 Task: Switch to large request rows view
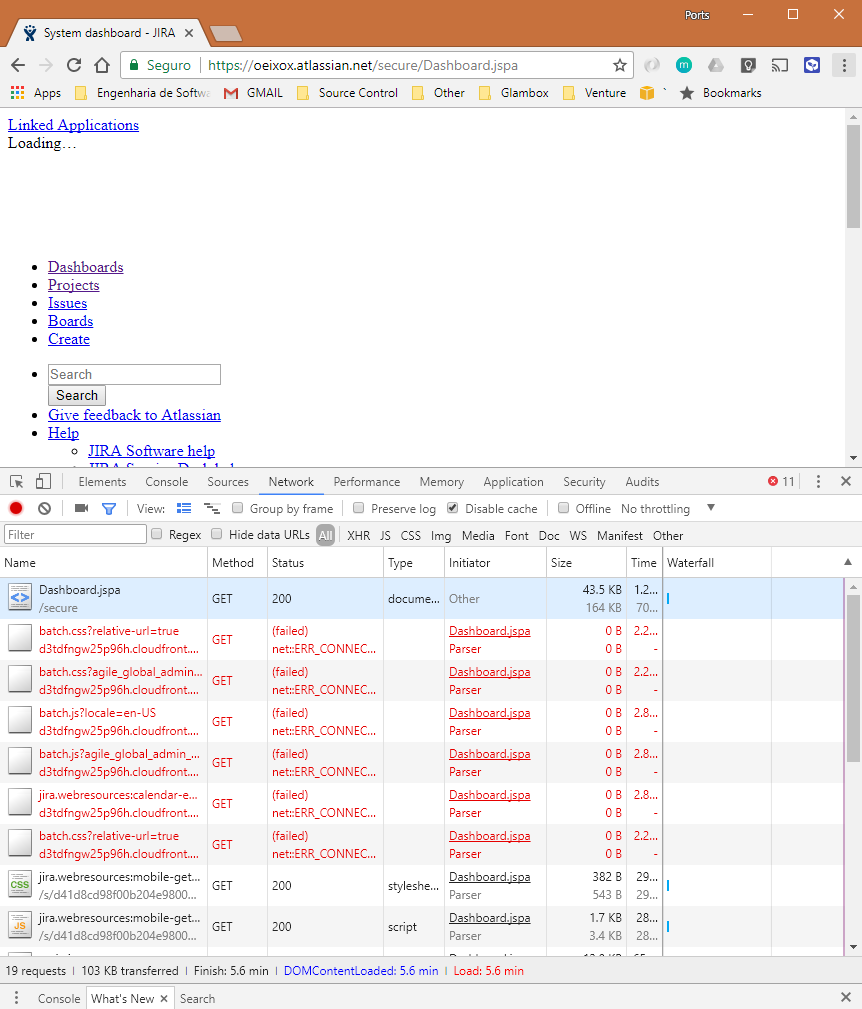(184, 508)
